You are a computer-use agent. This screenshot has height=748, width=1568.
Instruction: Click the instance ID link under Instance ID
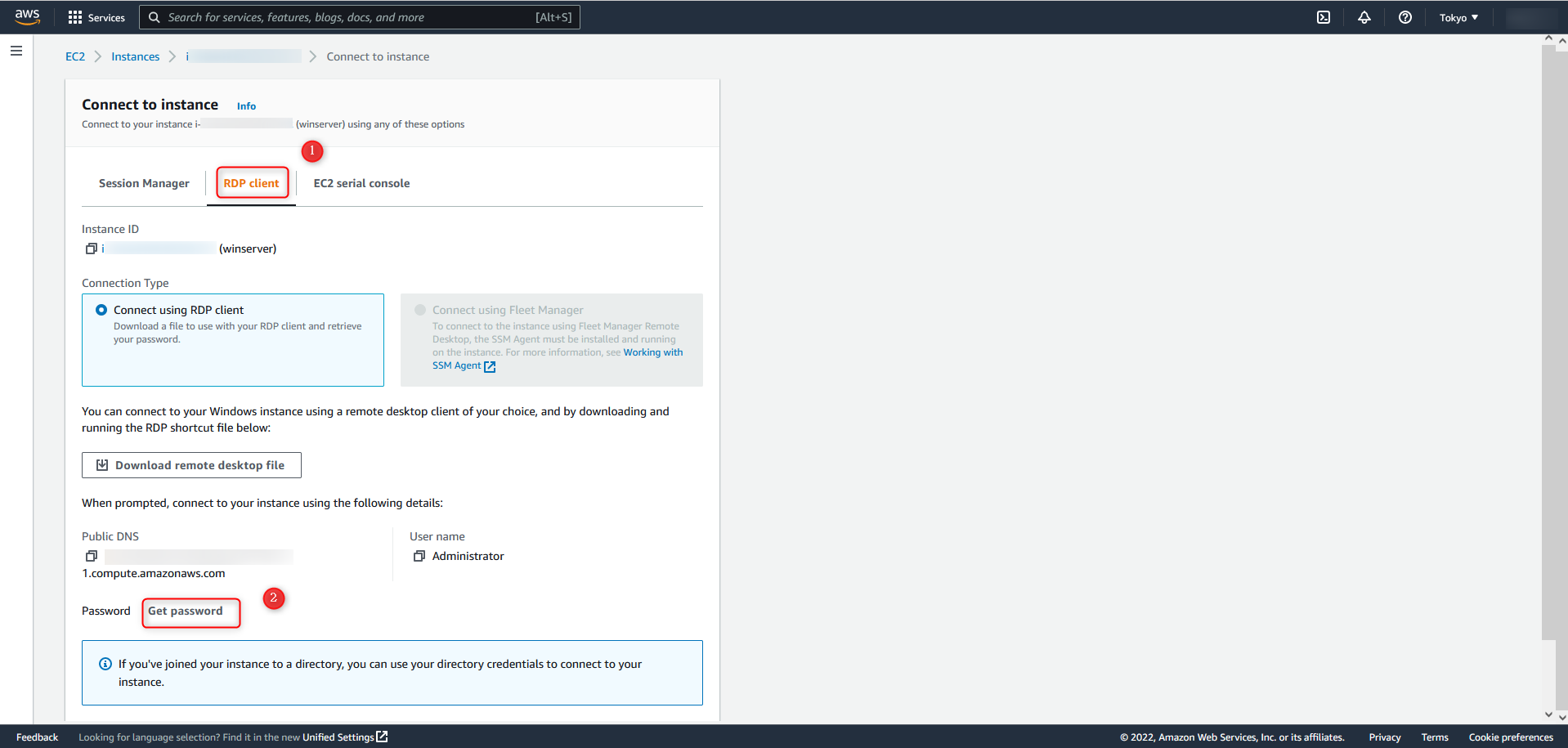click(159, 249)
